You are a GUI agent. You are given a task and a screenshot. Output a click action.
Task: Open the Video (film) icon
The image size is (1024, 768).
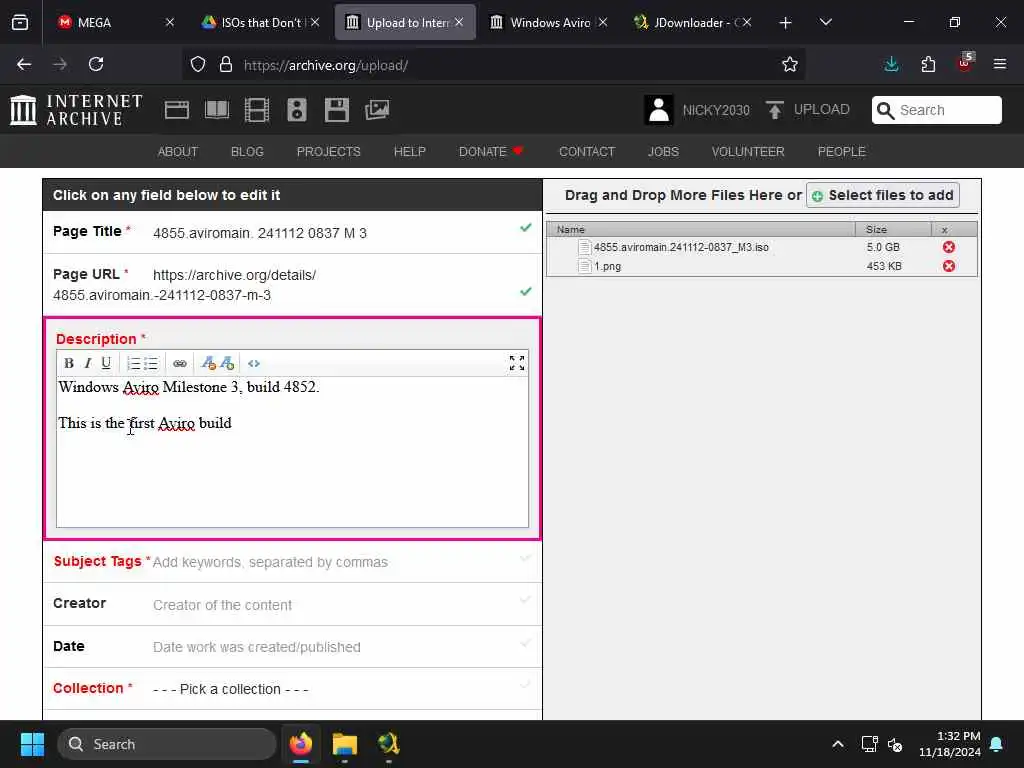tap(257, 110)
